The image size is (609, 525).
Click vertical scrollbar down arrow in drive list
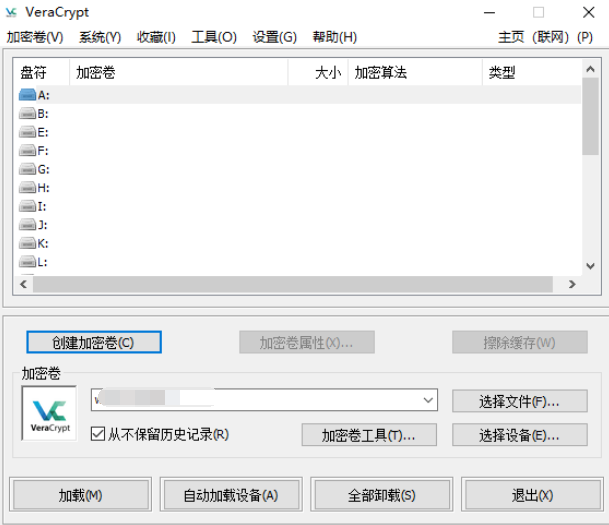click(x=591, y=266)
